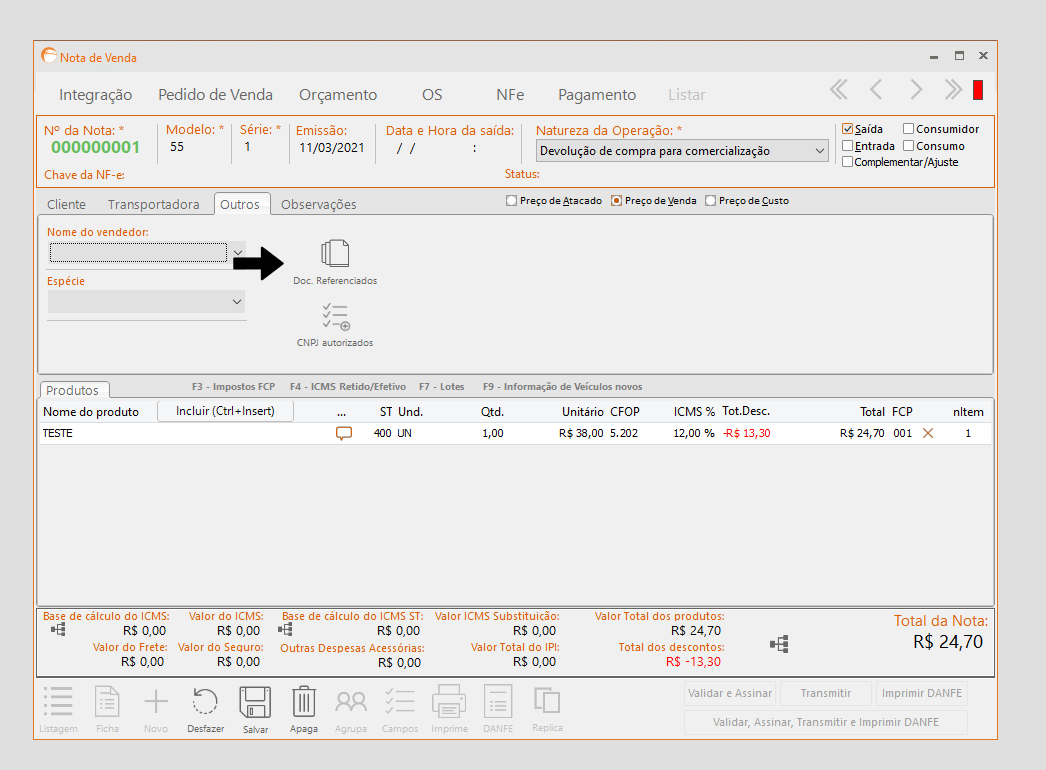Click F4 - ICMS Retido/Efetivo label
This screenshot has width=1046, height=770.
pos(348,386)
